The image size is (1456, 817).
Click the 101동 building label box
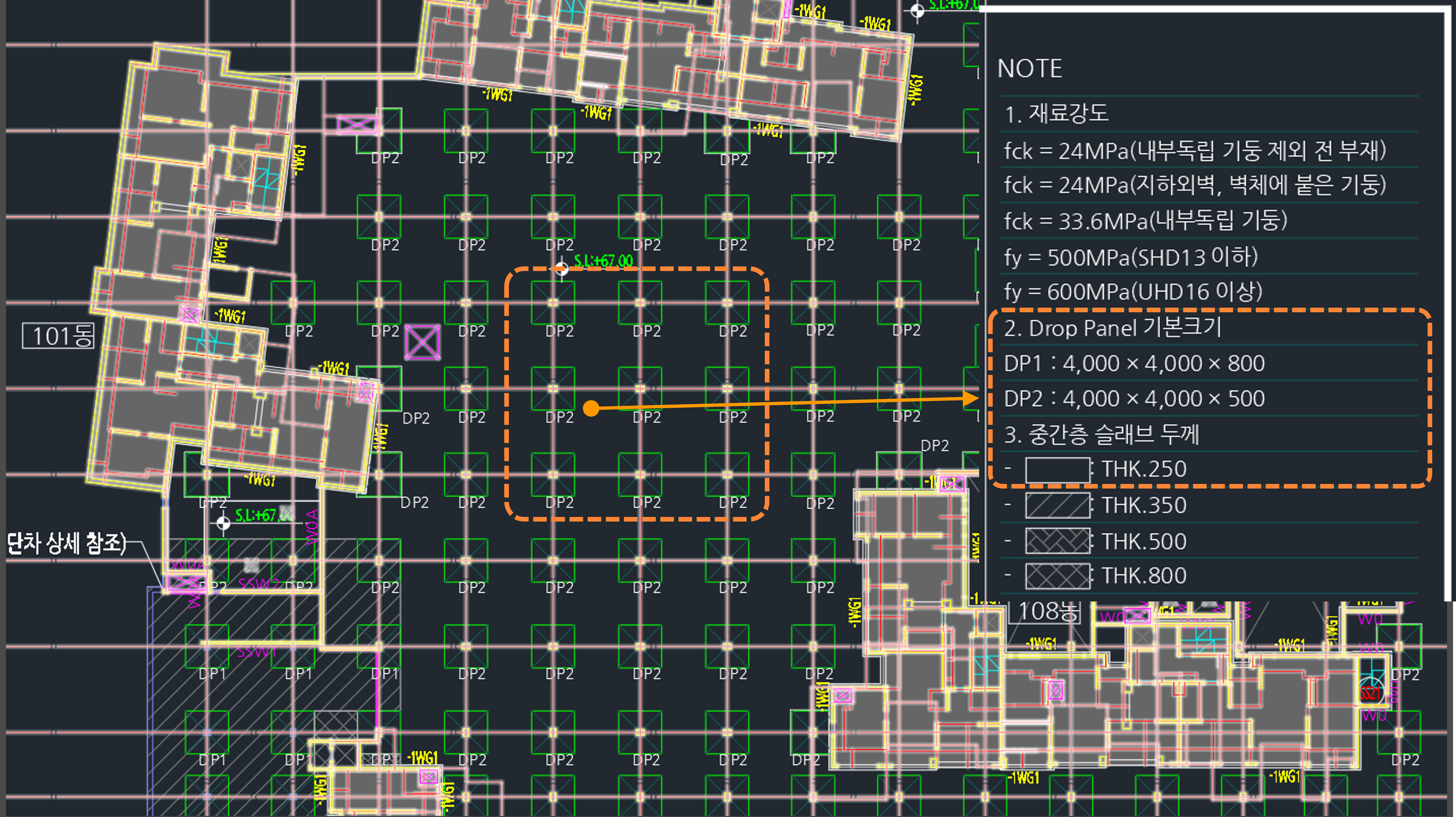(58, 336)
